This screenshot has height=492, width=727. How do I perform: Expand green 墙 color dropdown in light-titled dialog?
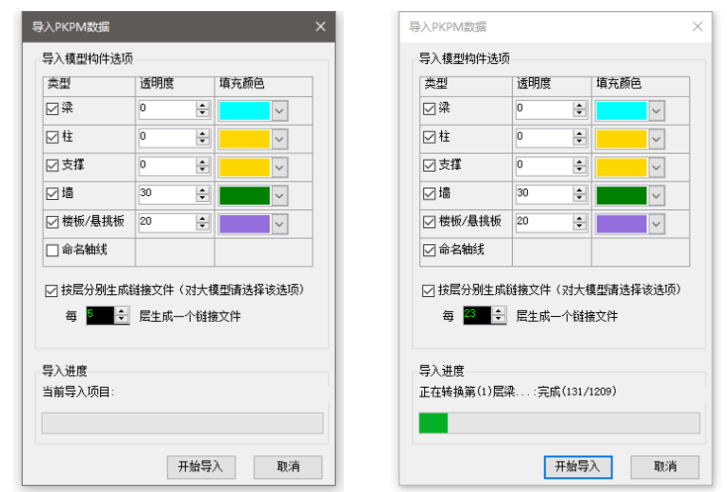pos(656,194)
